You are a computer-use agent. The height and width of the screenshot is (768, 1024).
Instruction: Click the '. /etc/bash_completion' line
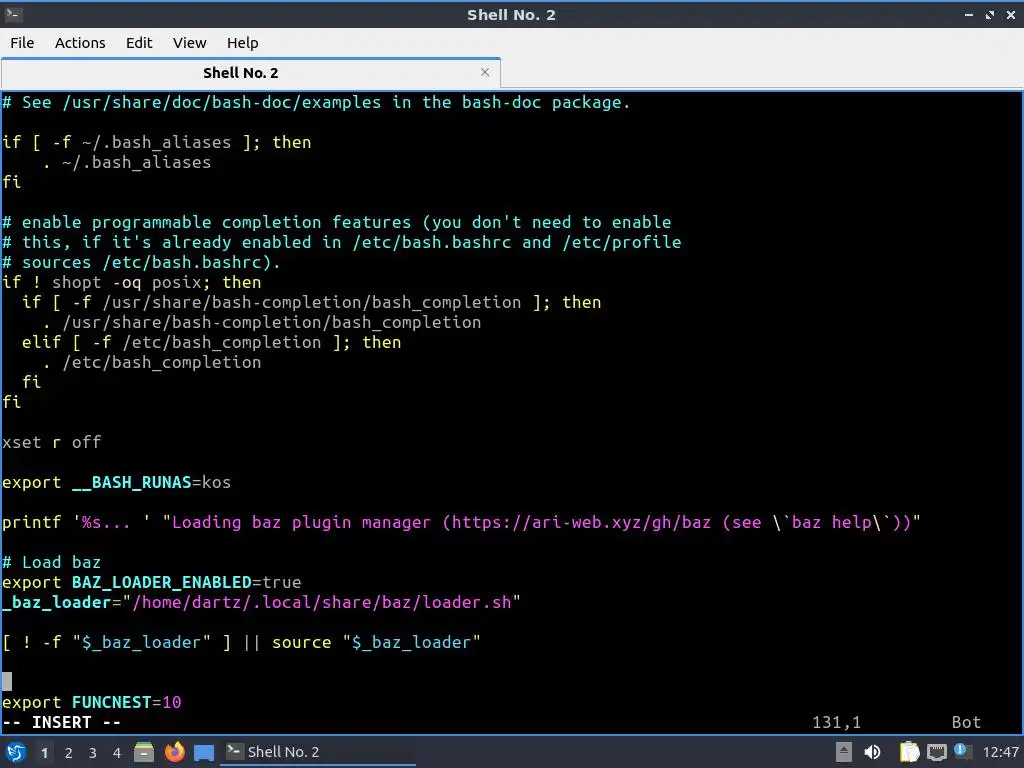click(152, 362)
